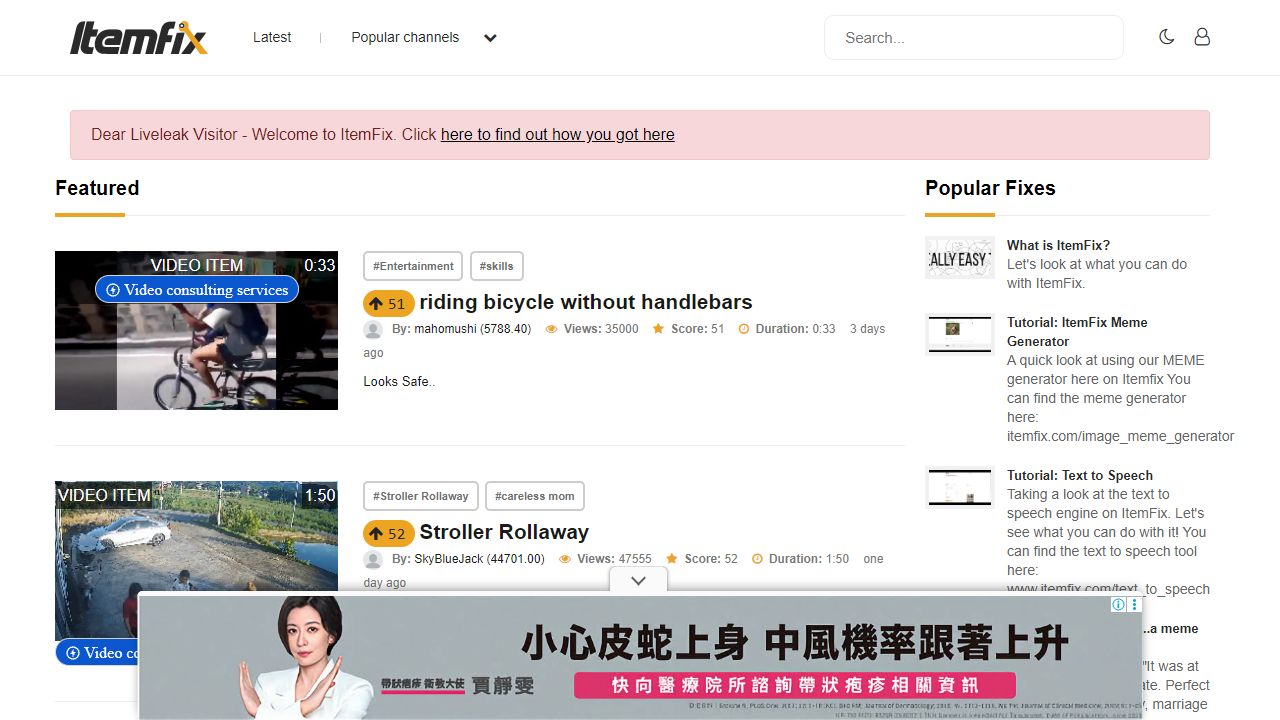This screenshot has width=1280, height=720.
Task: Click the star icon beside Score: 52
Action: [672, 559]
